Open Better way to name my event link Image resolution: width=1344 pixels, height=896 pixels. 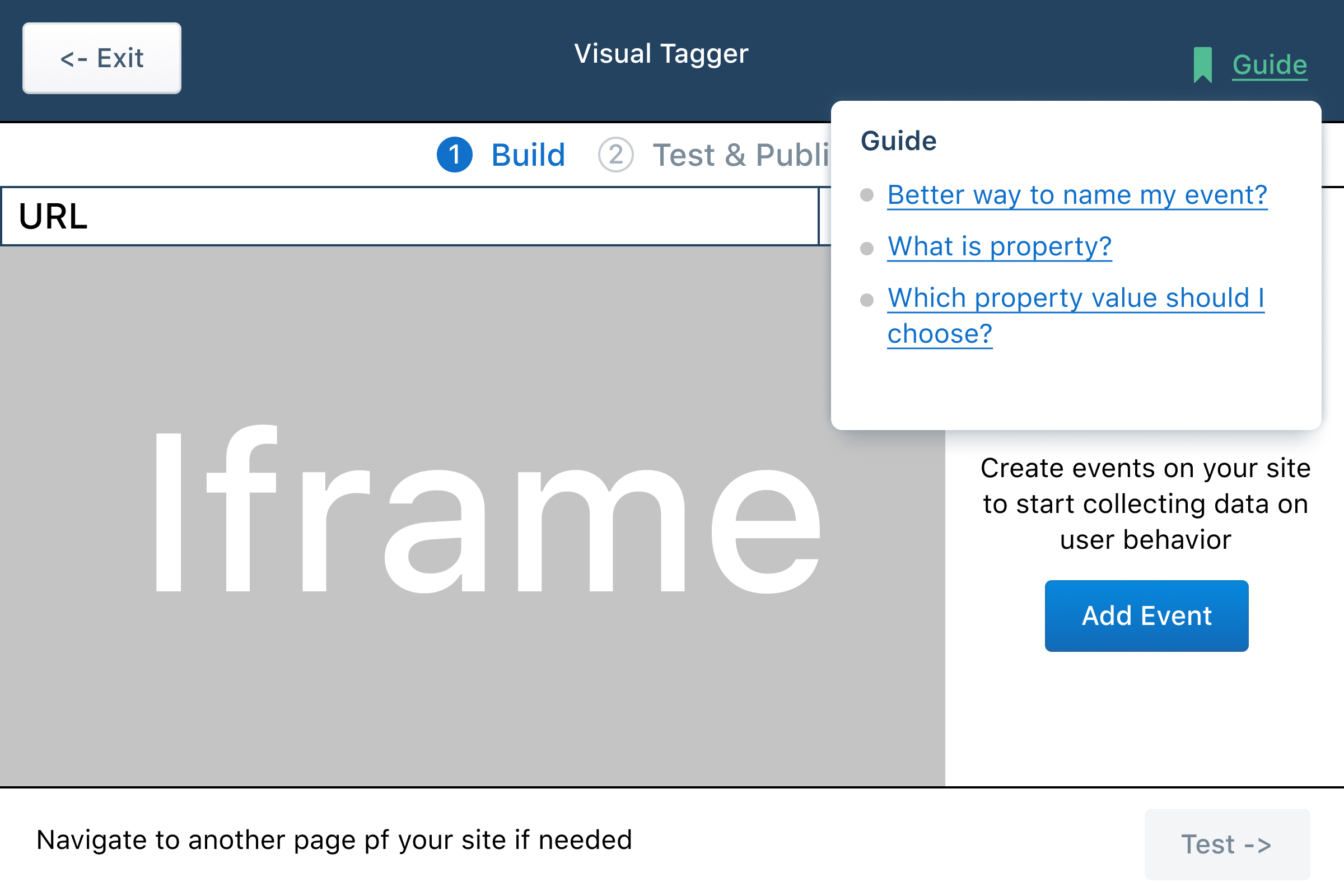[x=1077, y=195]
